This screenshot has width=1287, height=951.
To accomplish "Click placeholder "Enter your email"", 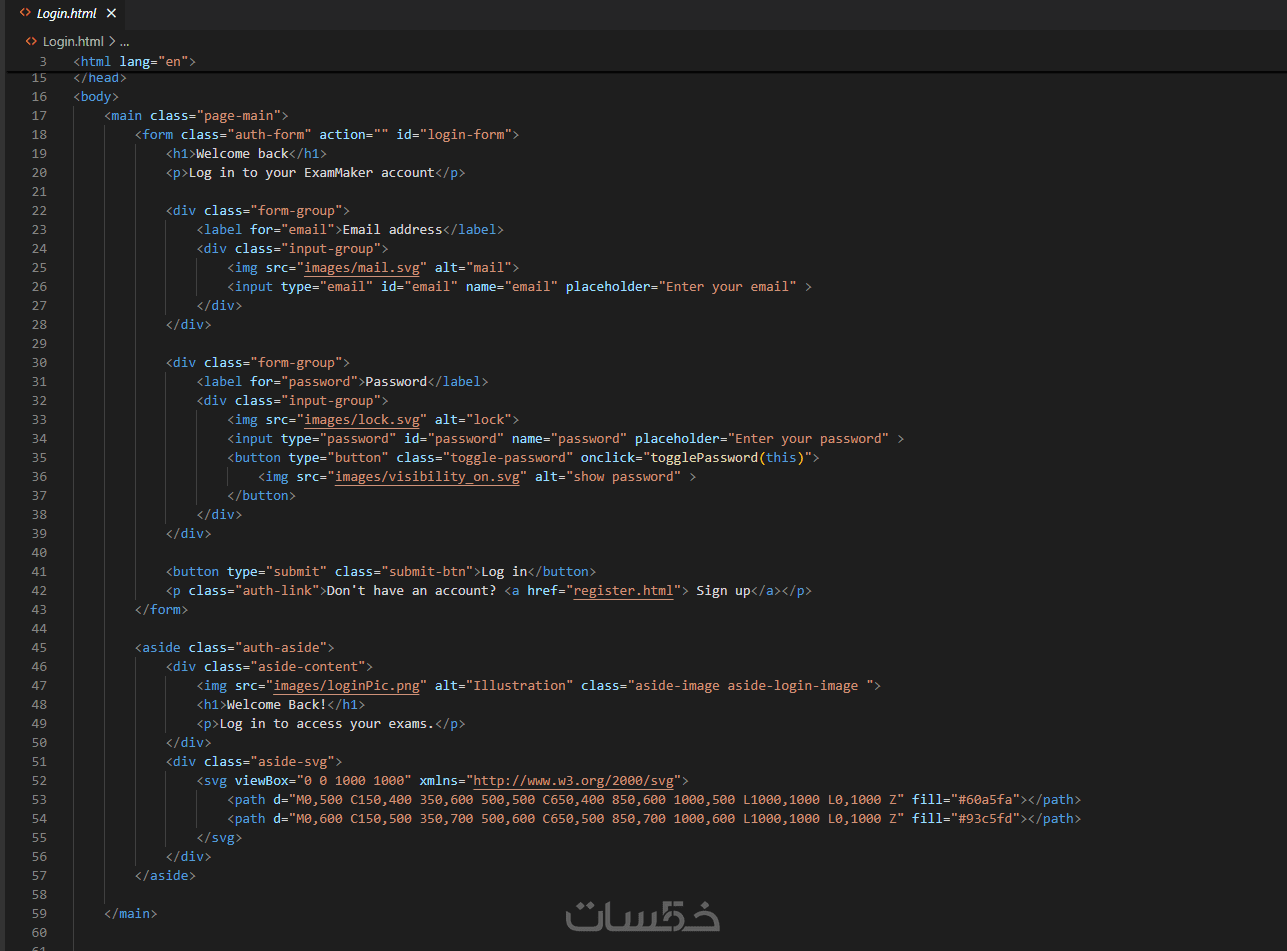I will click(x=727, y=286).
